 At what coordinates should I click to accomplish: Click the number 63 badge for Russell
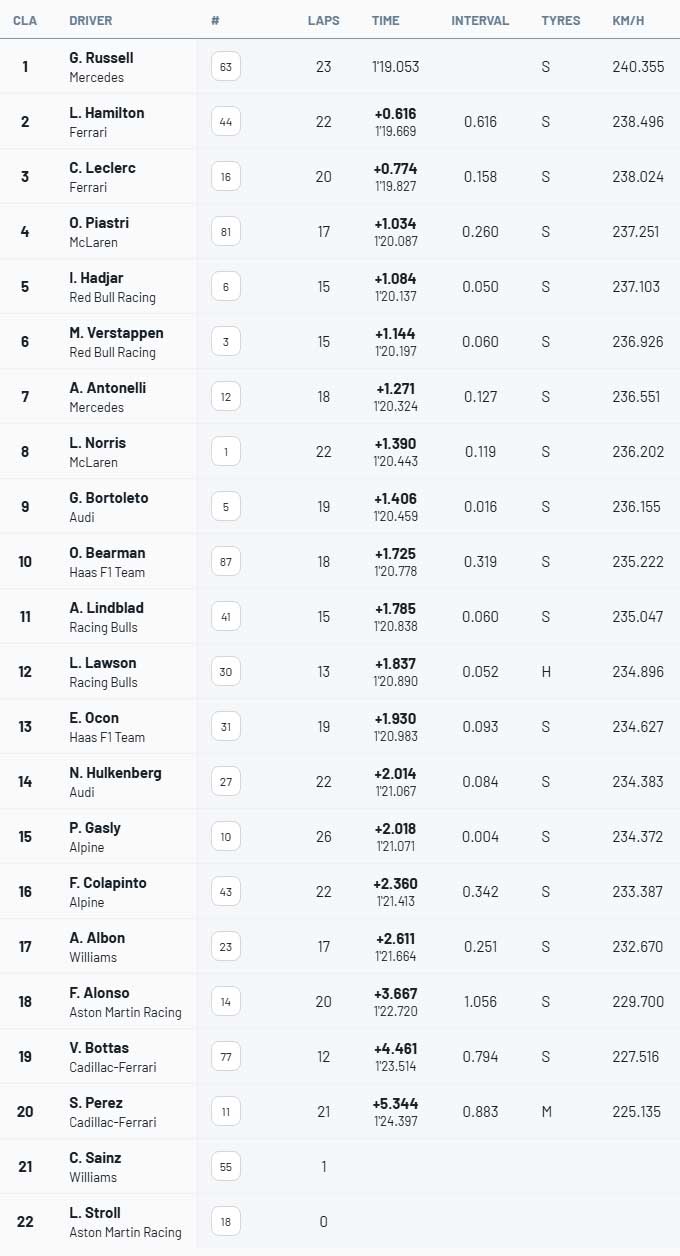tap(226, 67)
